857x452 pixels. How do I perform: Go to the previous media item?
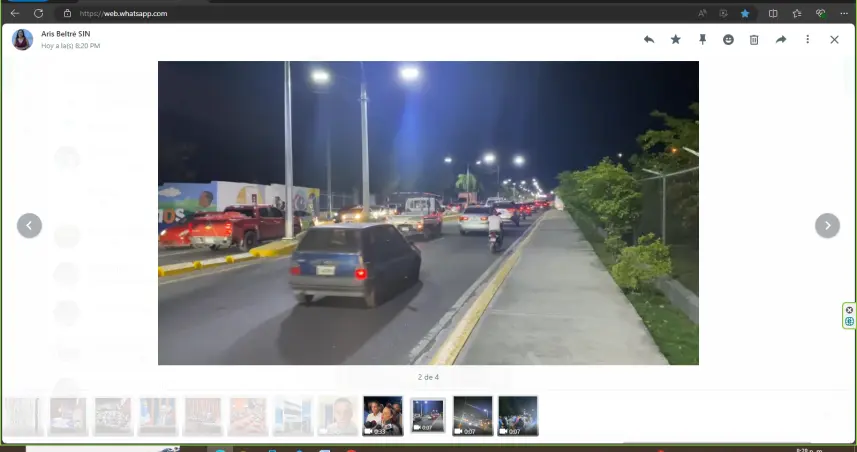click(29, 226)
